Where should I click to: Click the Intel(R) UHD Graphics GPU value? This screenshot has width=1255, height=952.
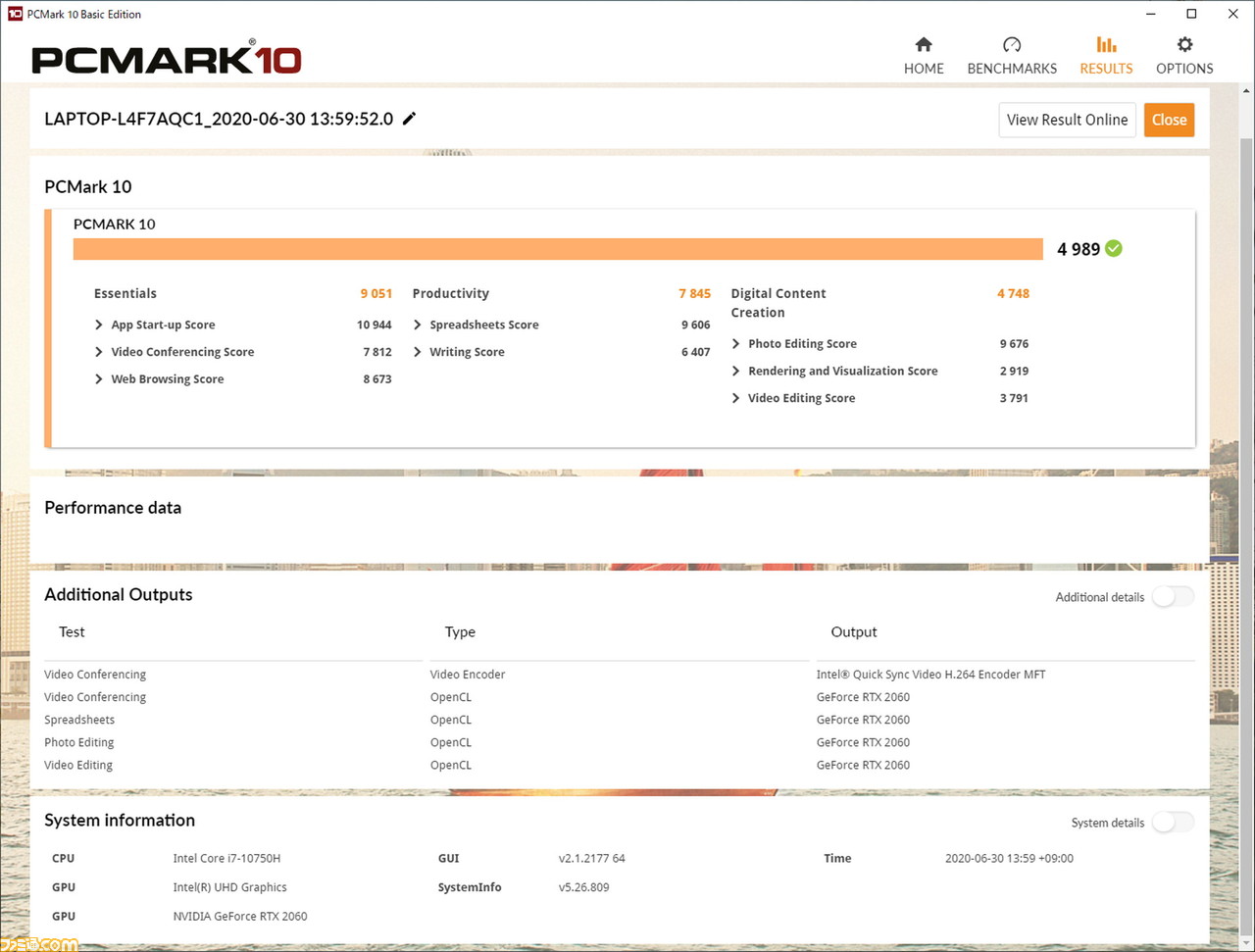(x=230, y=887)
